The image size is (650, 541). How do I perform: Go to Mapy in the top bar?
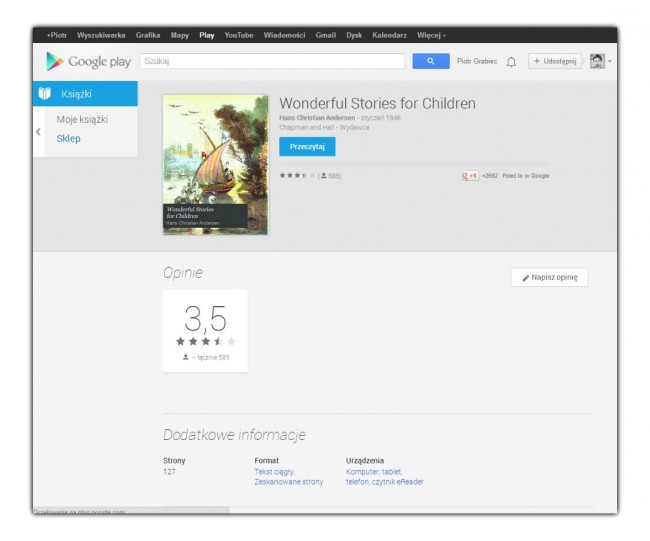(x=180, y=35)
